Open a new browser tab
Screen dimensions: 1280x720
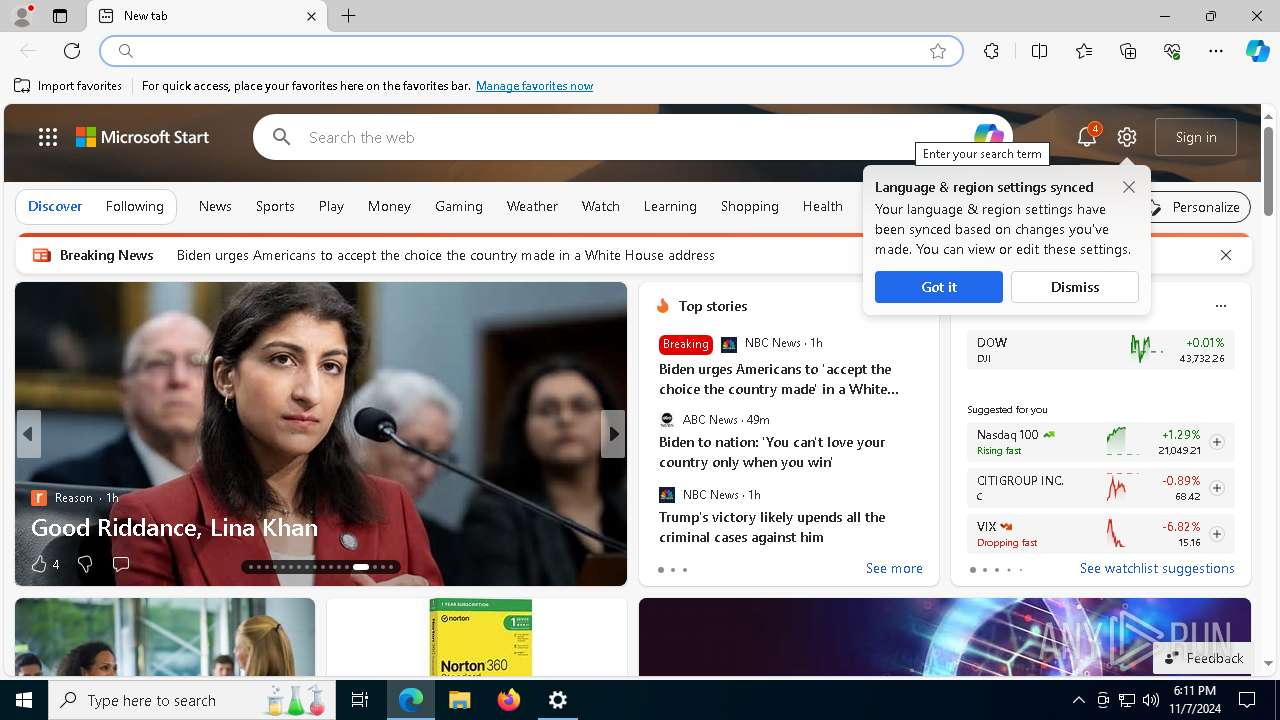tap(348, 16)
